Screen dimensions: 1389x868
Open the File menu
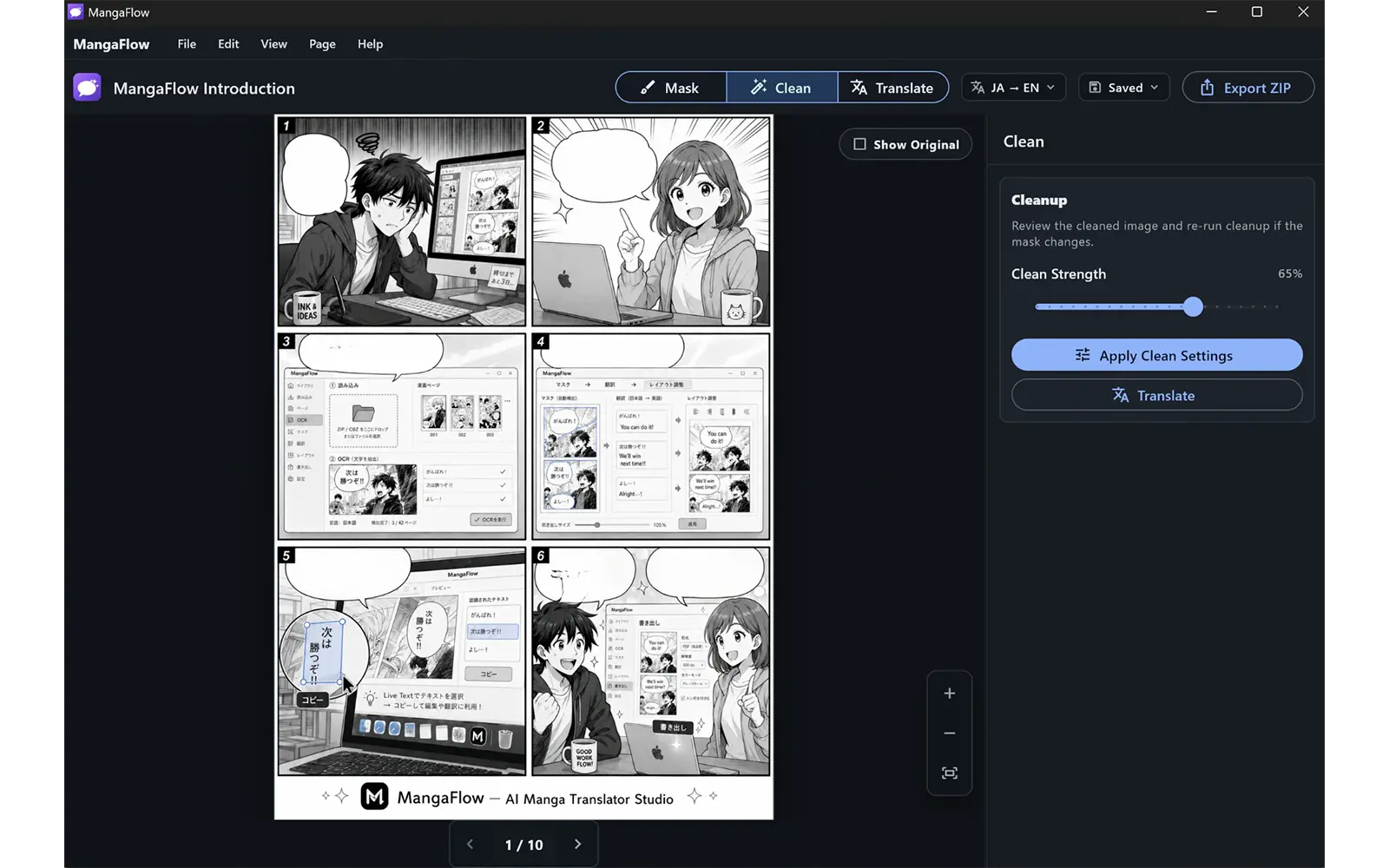187,44
